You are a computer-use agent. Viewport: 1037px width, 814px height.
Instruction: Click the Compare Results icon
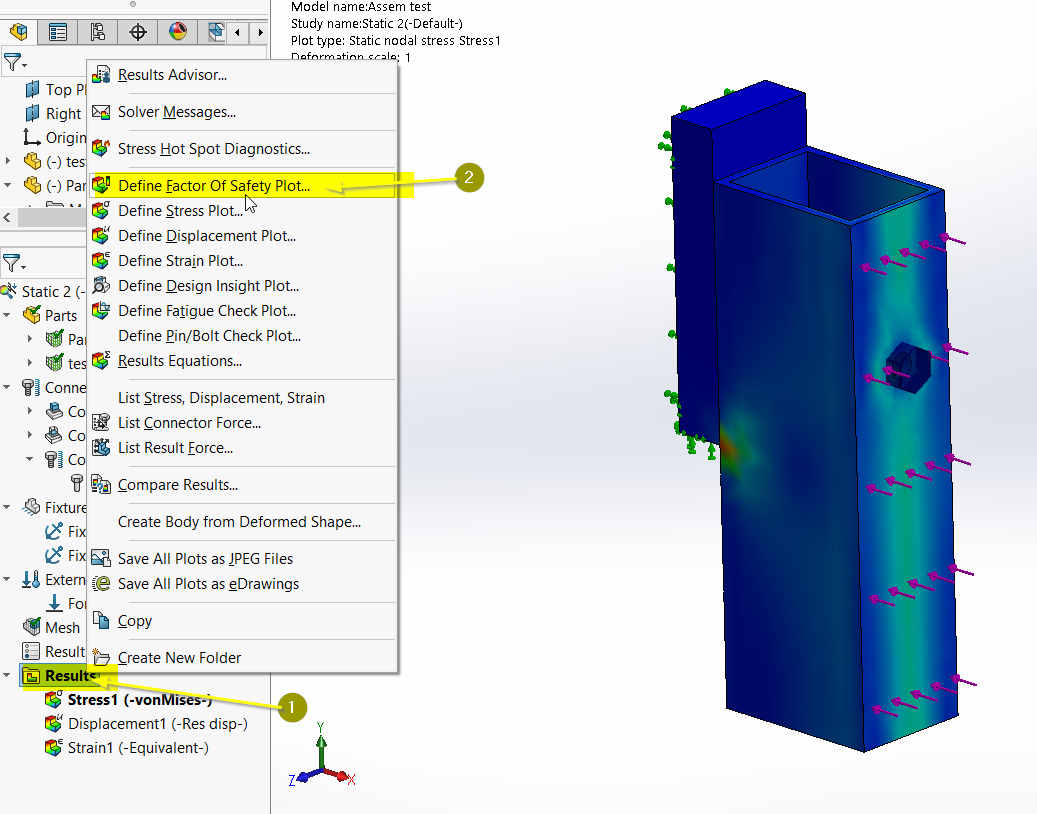click(101, 485)
